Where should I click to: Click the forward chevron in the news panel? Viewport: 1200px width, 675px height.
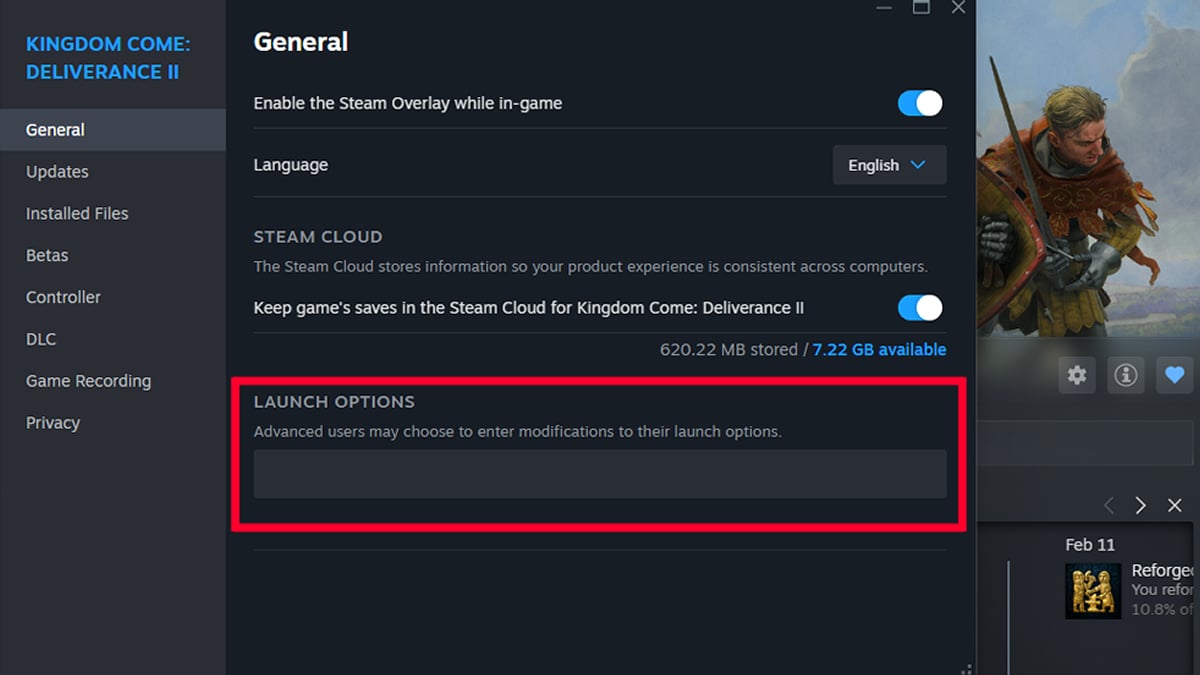point(1140,505)
